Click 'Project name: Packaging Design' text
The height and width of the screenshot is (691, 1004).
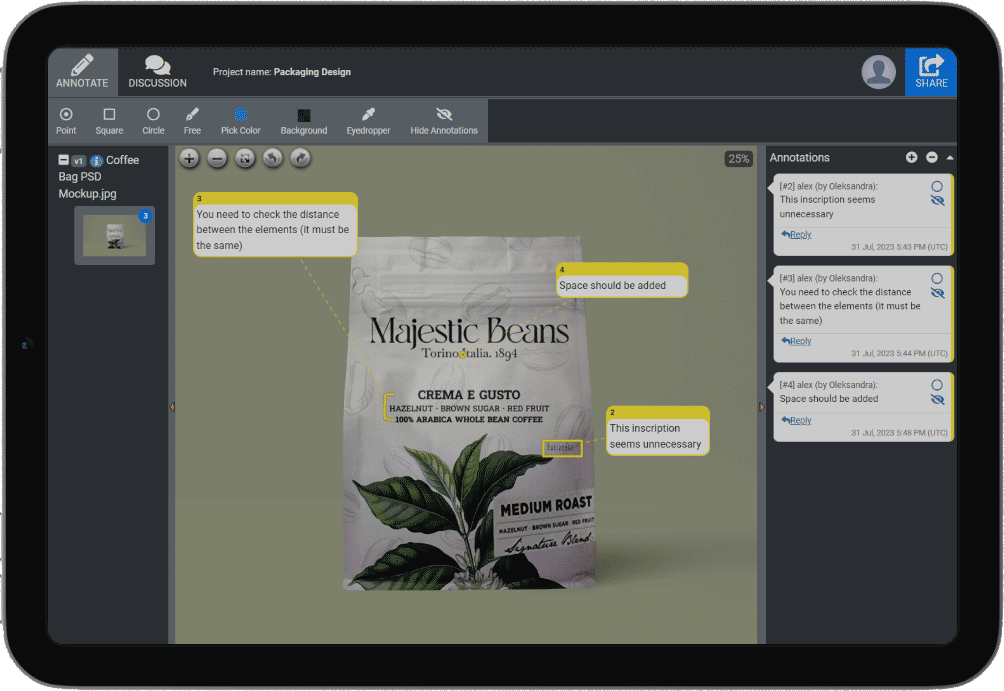[x=282, y=72]
